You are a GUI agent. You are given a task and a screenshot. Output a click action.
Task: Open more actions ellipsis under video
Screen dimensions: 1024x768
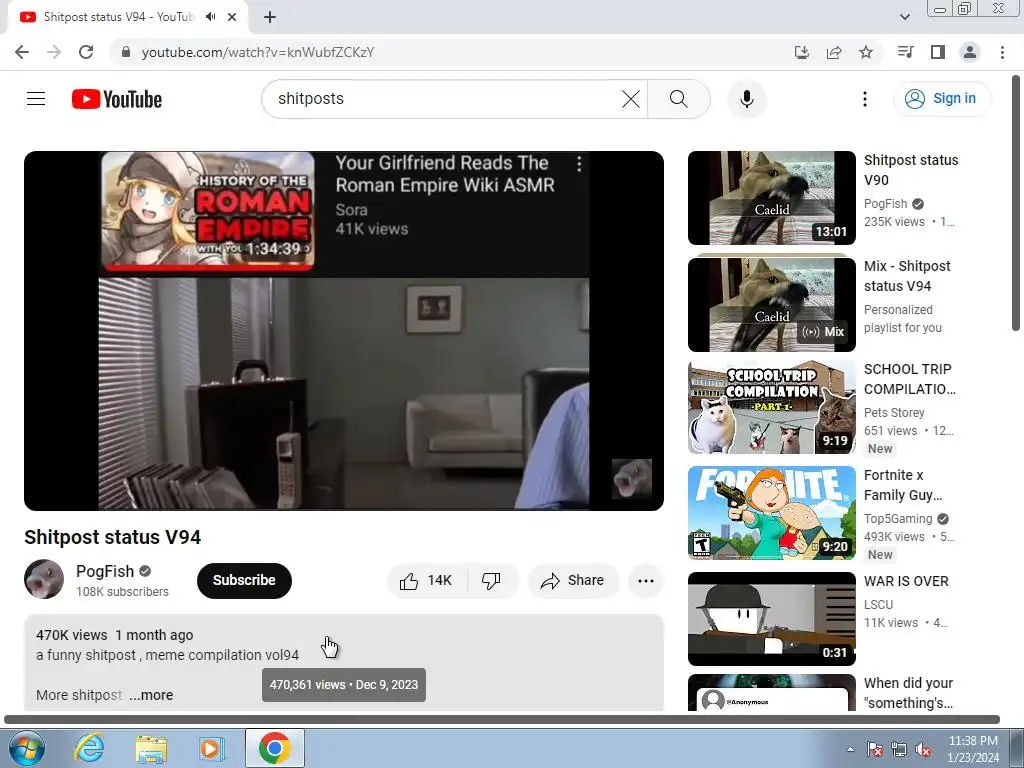pyautogui.click(x=645, y=581)
